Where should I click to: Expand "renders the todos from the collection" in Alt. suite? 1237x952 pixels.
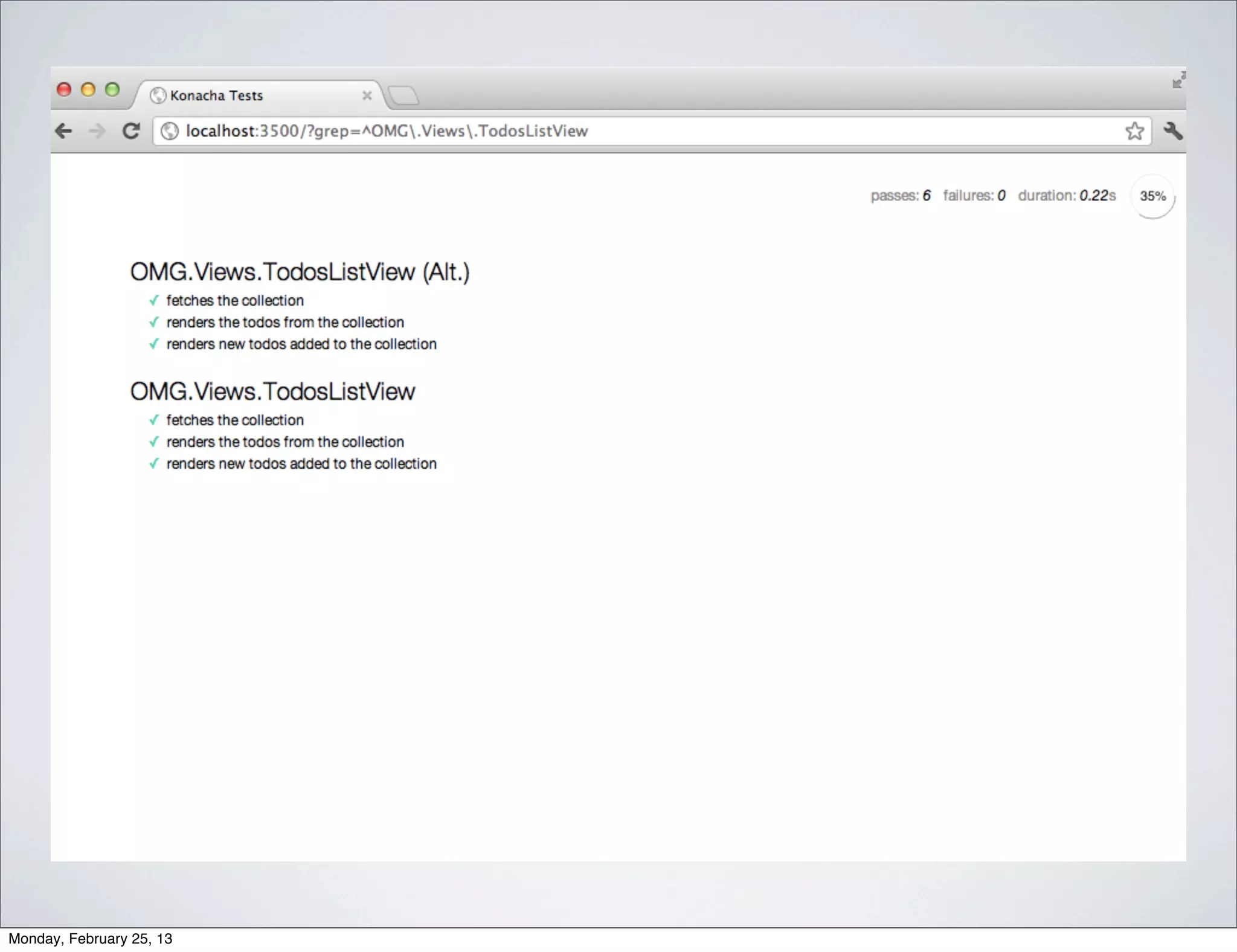[x=285, y=323]
